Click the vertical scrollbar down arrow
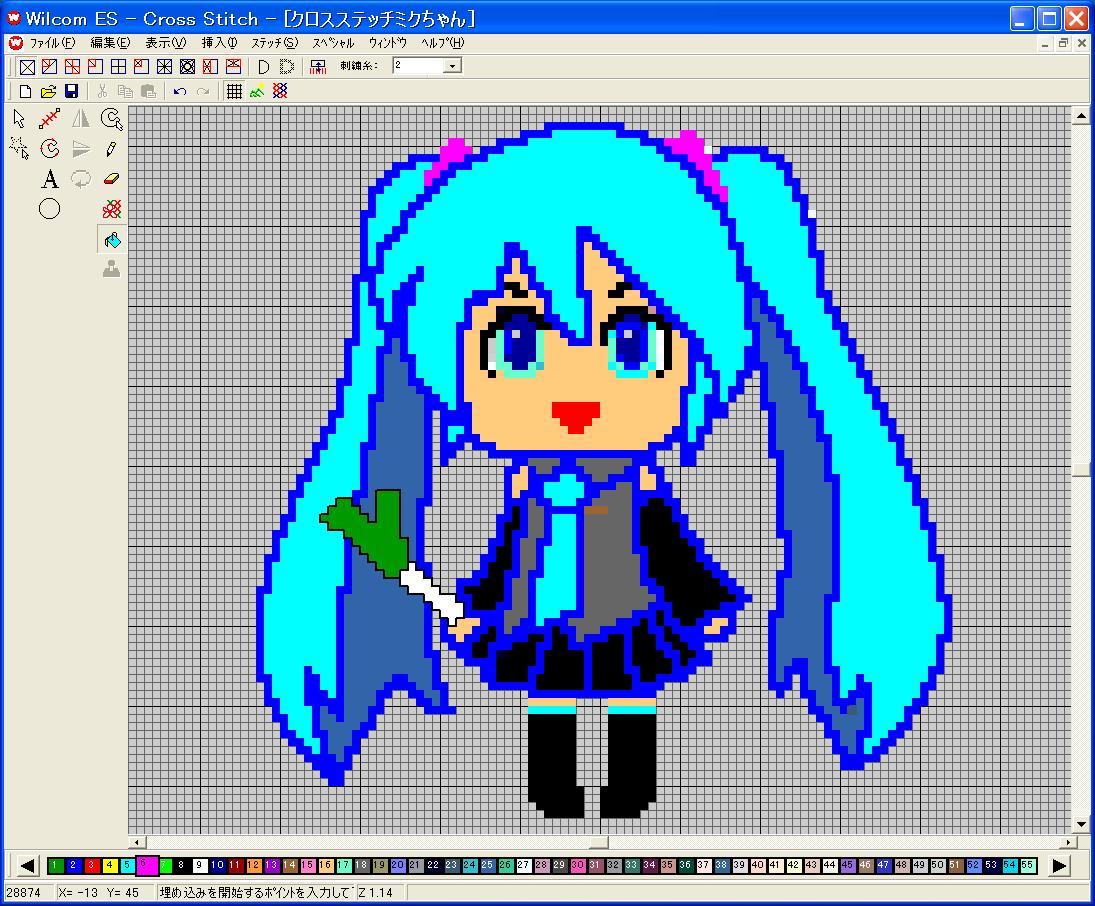 click(x=1080, y=824)
